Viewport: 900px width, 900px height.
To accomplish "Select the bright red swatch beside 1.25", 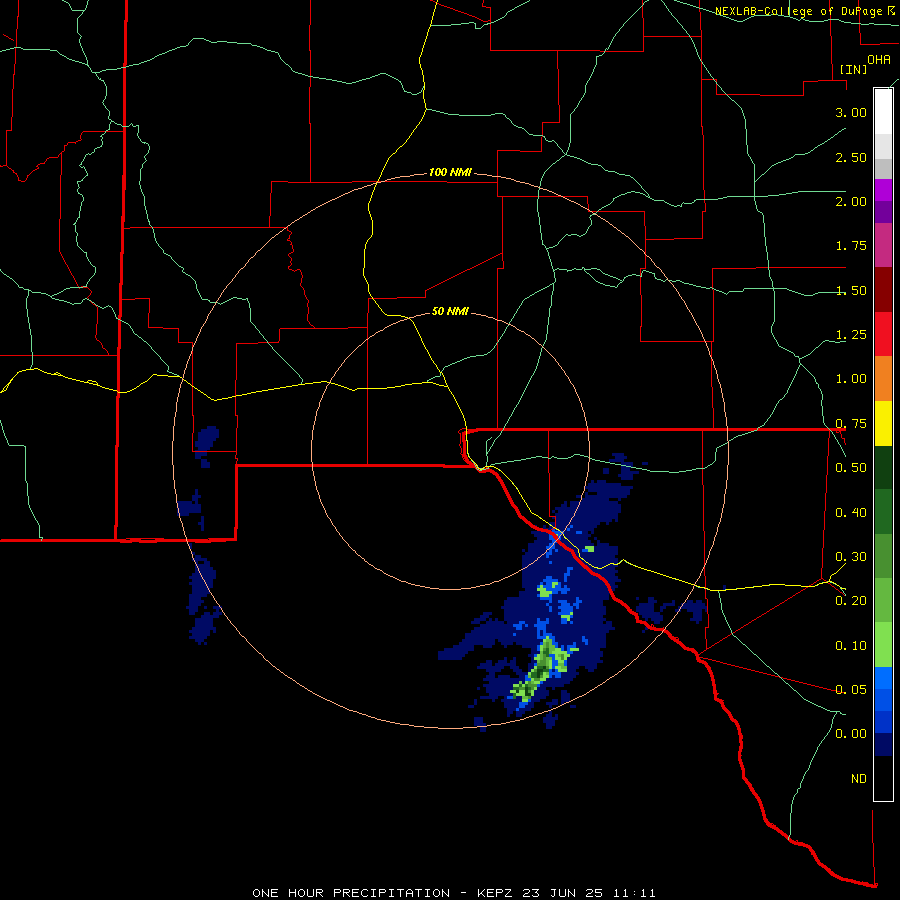I will click(883, 334).
